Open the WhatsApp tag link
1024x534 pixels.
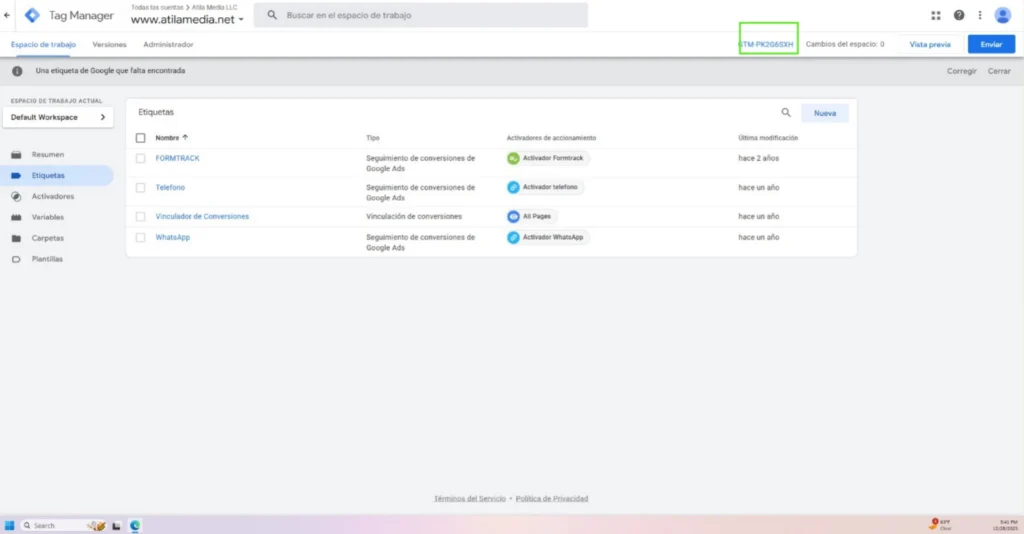pyautogui.click(x=172, y=238)
